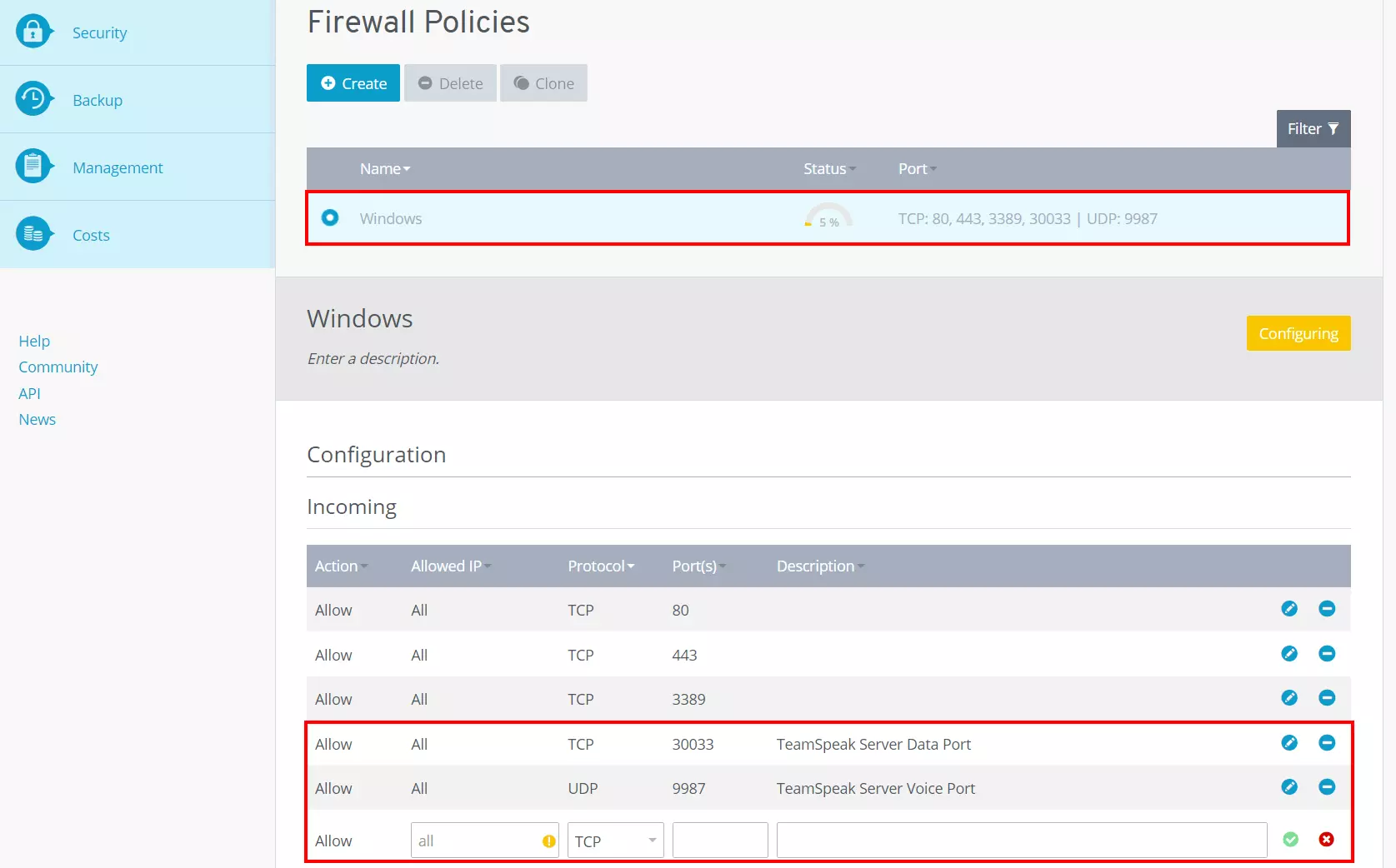Cancel new rule with red X
Image resolution: width=1396 pixels, height=868 pixels.
[x=1327, y=840]
